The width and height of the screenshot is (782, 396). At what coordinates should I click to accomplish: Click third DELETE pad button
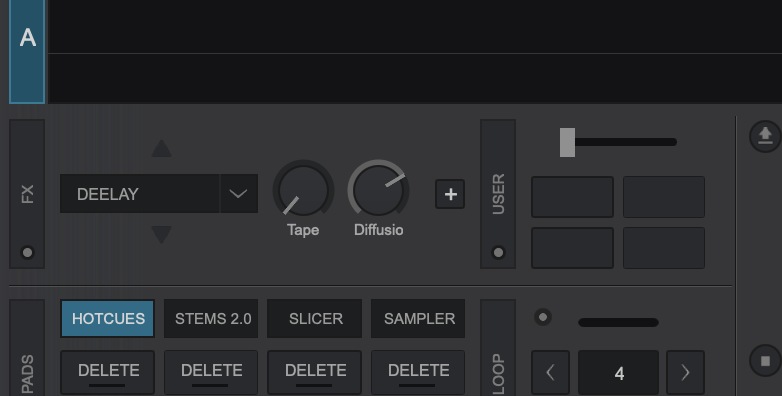[x=315, y=372]
